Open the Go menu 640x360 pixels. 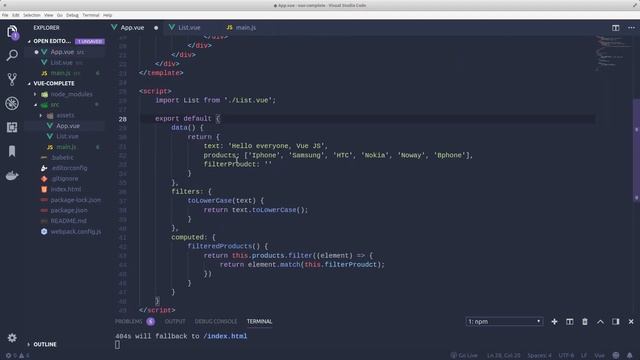60,15
